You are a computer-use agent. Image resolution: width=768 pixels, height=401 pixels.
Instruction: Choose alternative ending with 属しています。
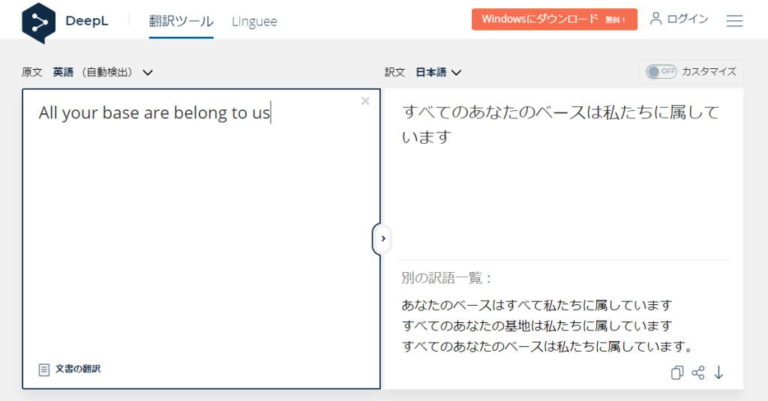point(548,347)
